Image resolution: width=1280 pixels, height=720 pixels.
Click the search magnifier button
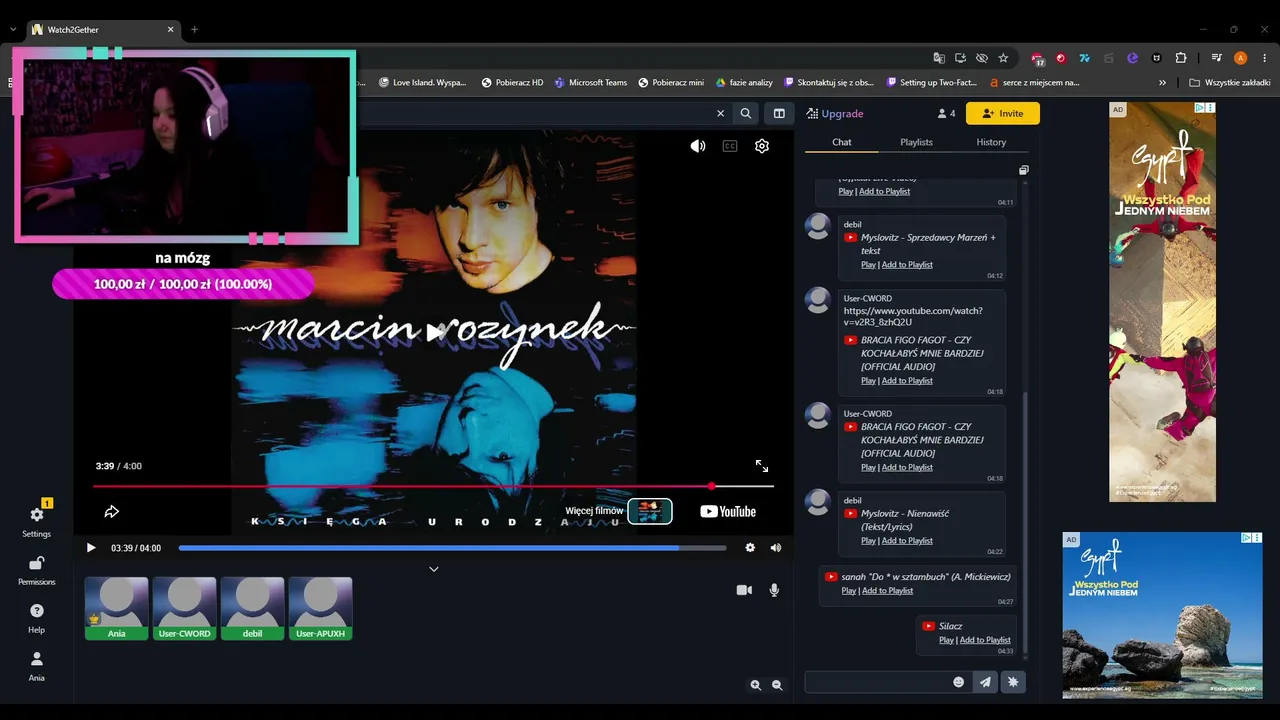coord(746,114)
